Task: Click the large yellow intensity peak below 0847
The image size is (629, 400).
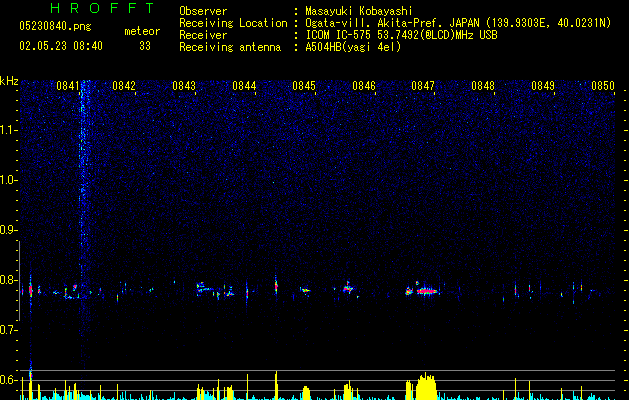Action: 426,386
